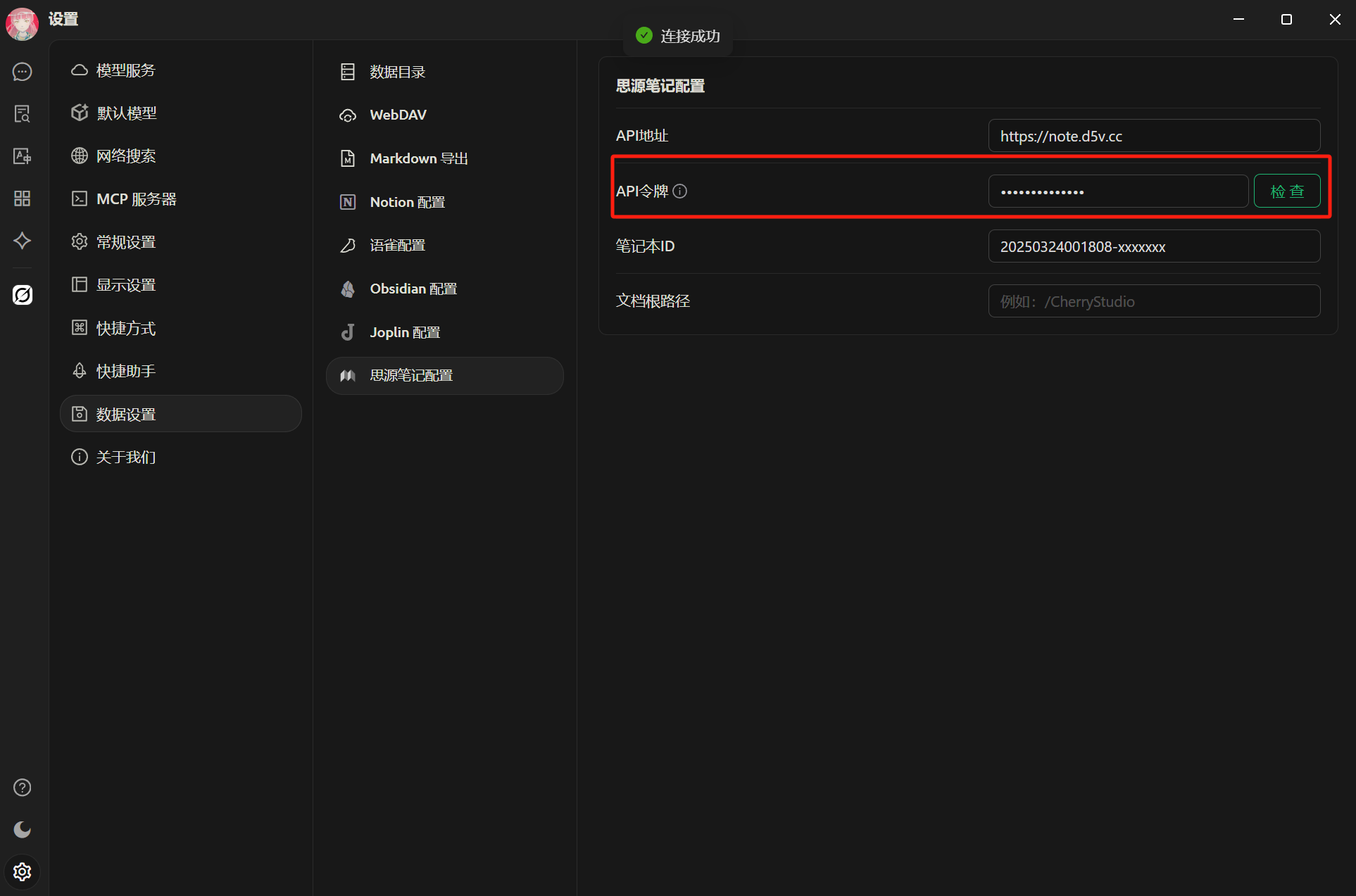
Task: Click the sparkle icon in the left sidebar
Action: point(23,241)
